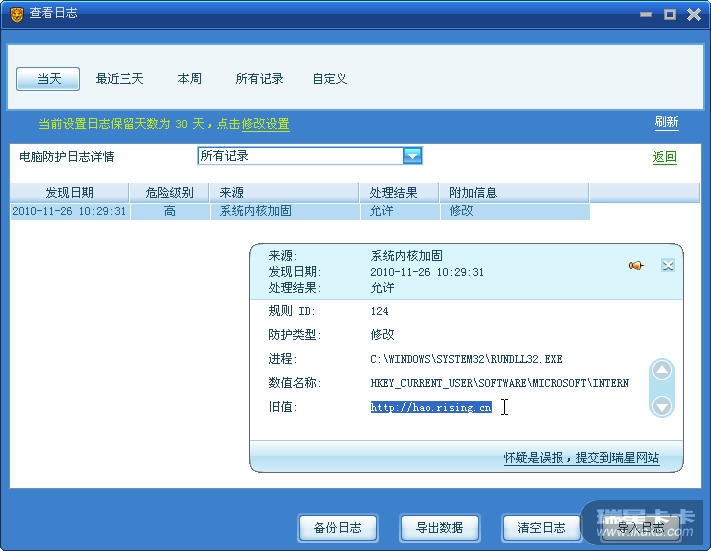Viewport: 711px width, 551px height.
Task: Click the 导出数据 button
Action: click(439, 528)
